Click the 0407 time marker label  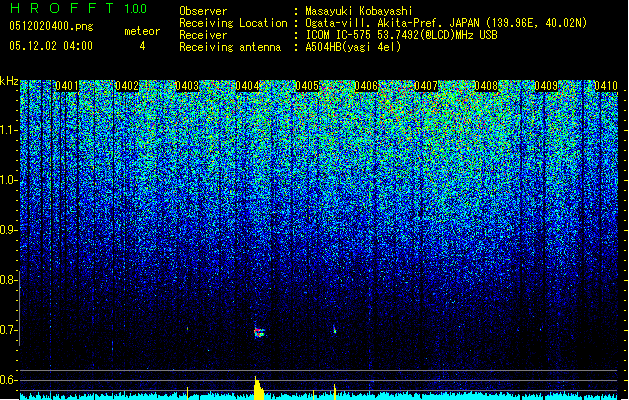coord(426,86)
